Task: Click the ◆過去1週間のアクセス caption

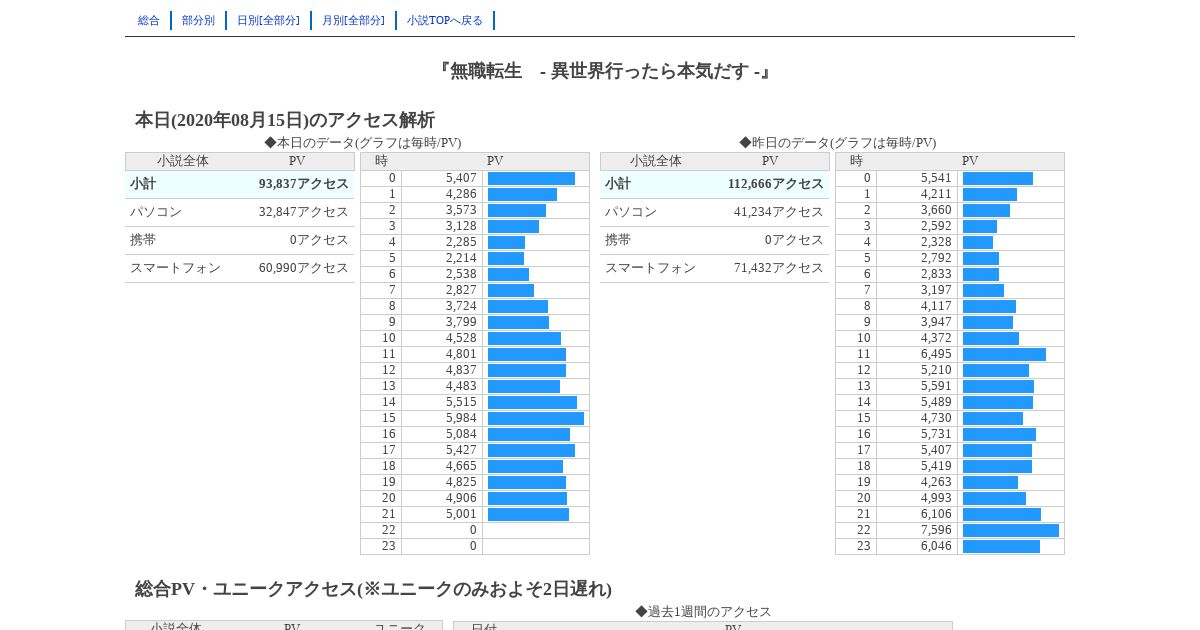Action: (703, 611)
